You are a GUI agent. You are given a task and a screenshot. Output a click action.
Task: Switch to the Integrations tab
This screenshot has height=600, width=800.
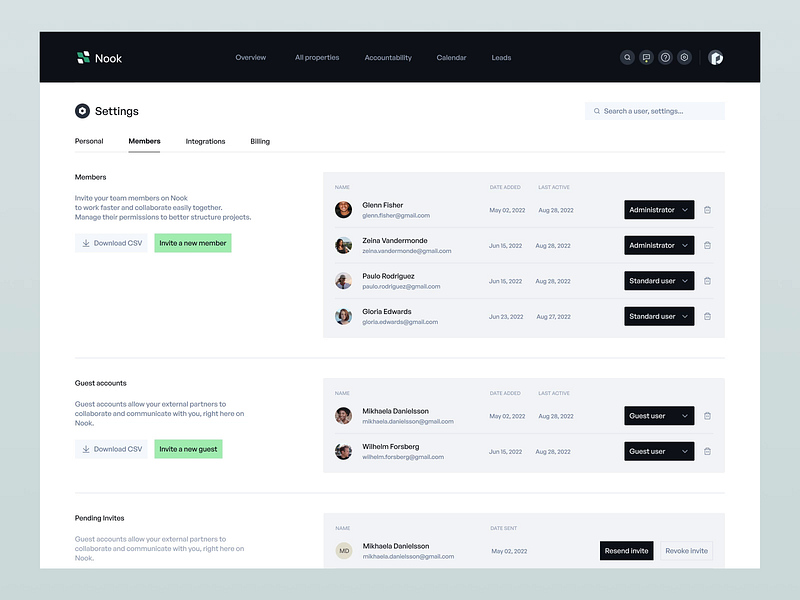point(205,141)
